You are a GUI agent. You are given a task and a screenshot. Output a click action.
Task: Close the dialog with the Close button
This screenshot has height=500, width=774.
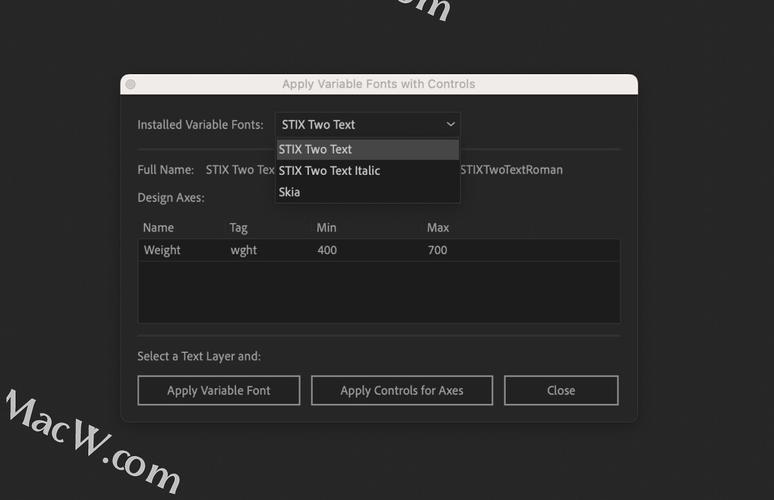561,390
